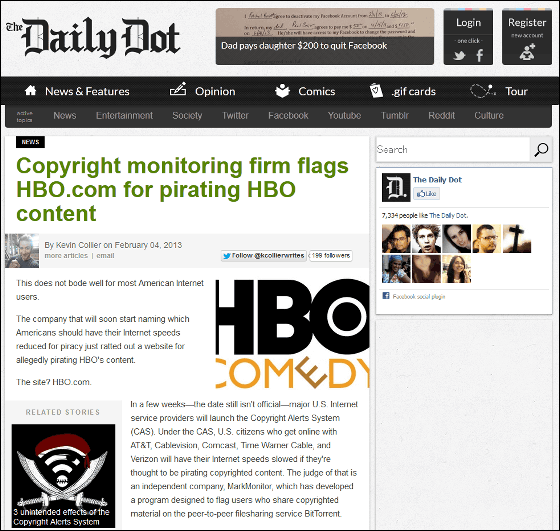Select the Culture topic

point(489,115)
